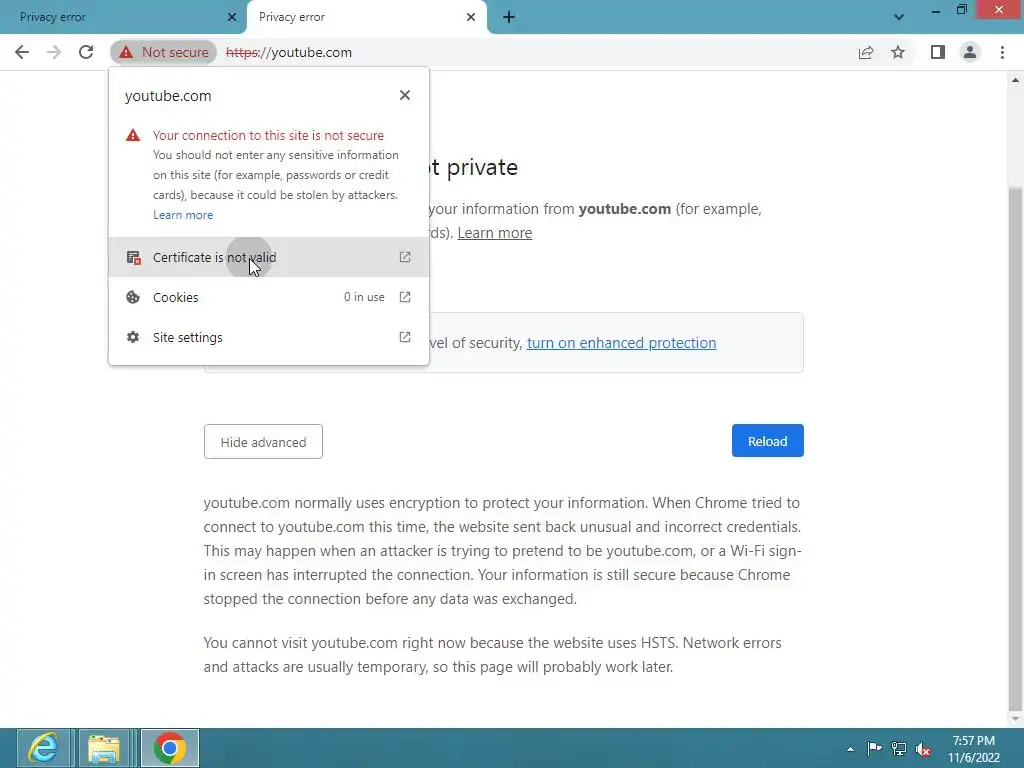This screenshot has height=768, width=1024.
Task: Click the forward navigation arrow
Action: pos(54,52)
